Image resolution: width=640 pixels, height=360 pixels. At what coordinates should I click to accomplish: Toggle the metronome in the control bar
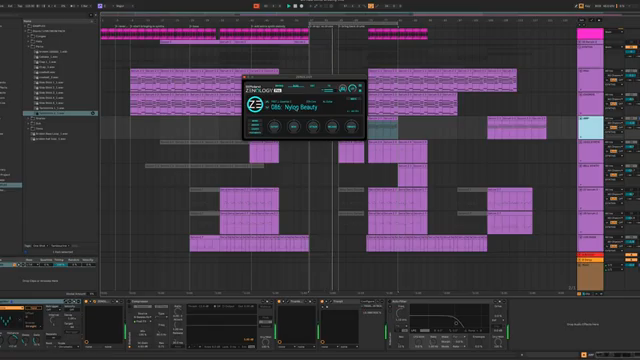point(73,6)
